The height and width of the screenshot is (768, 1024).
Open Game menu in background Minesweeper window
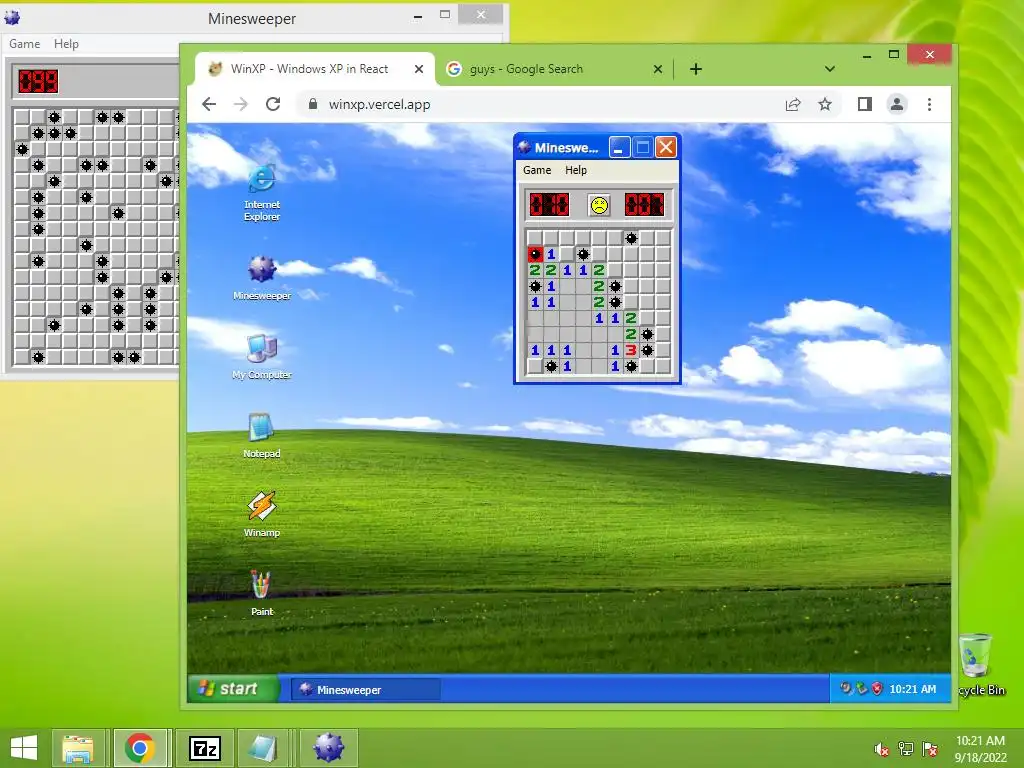[x=24, y=44]
